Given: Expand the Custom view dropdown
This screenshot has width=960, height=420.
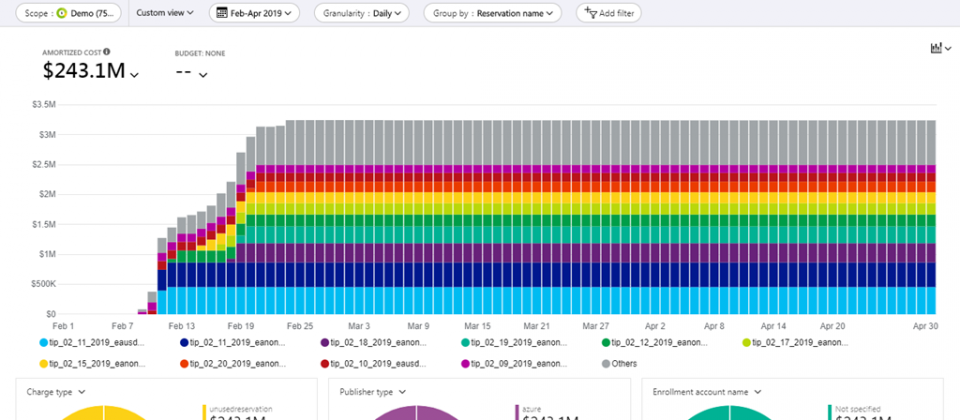Looking at the screenshot, I should click(x=165, y=13).
